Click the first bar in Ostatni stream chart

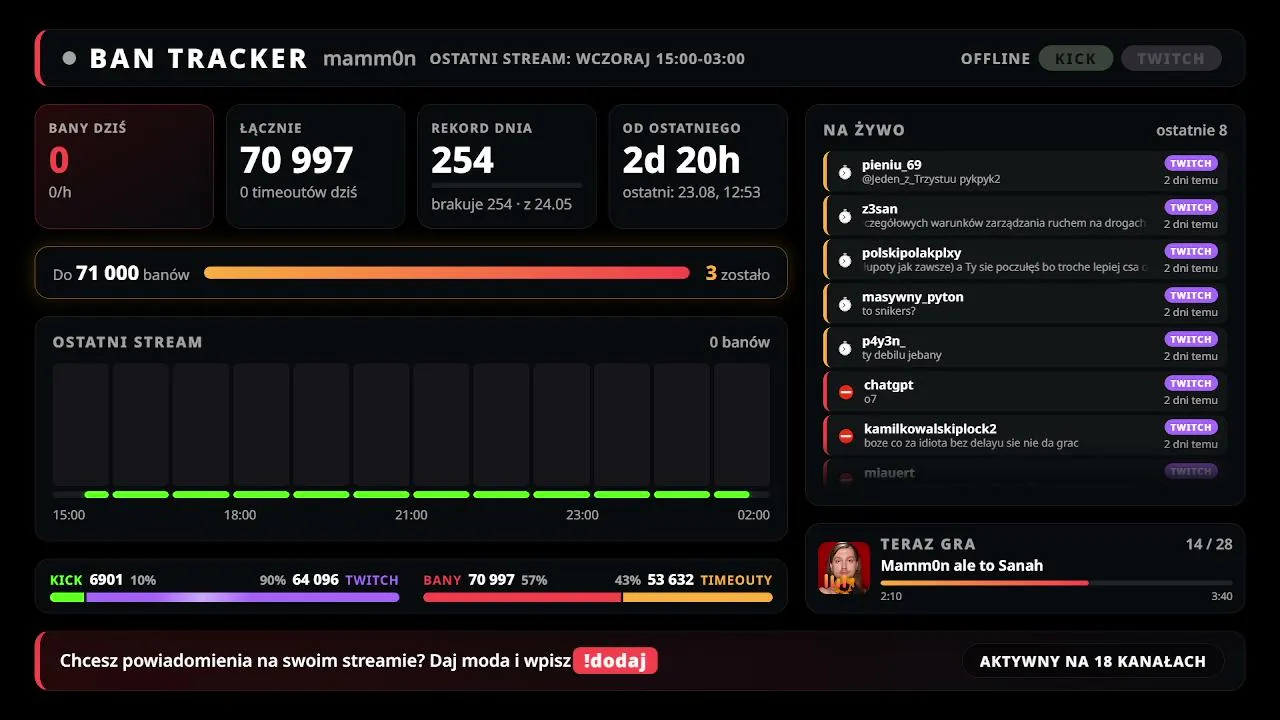click(81, 425)
